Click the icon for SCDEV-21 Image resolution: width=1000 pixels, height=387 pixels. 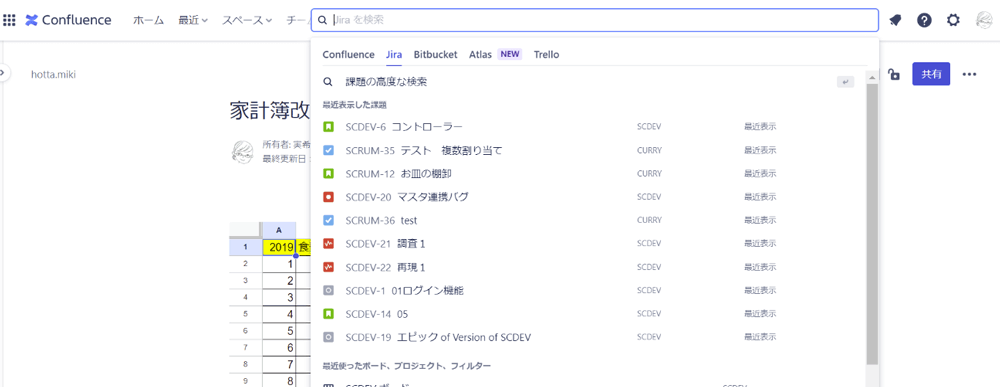pos(328,244)
